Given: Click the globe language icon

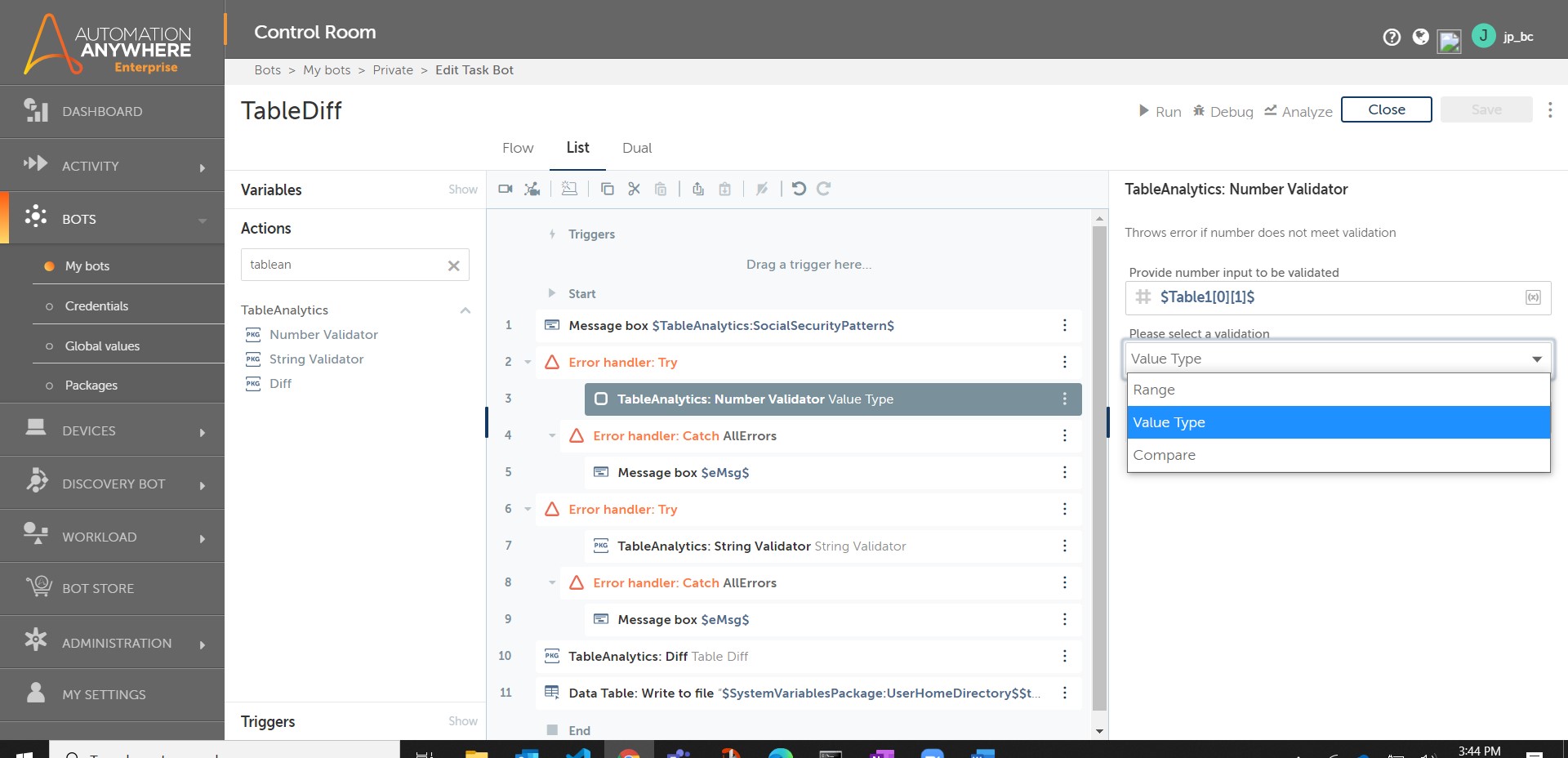Looking at the screenshot, I should tap(1421, 37).
